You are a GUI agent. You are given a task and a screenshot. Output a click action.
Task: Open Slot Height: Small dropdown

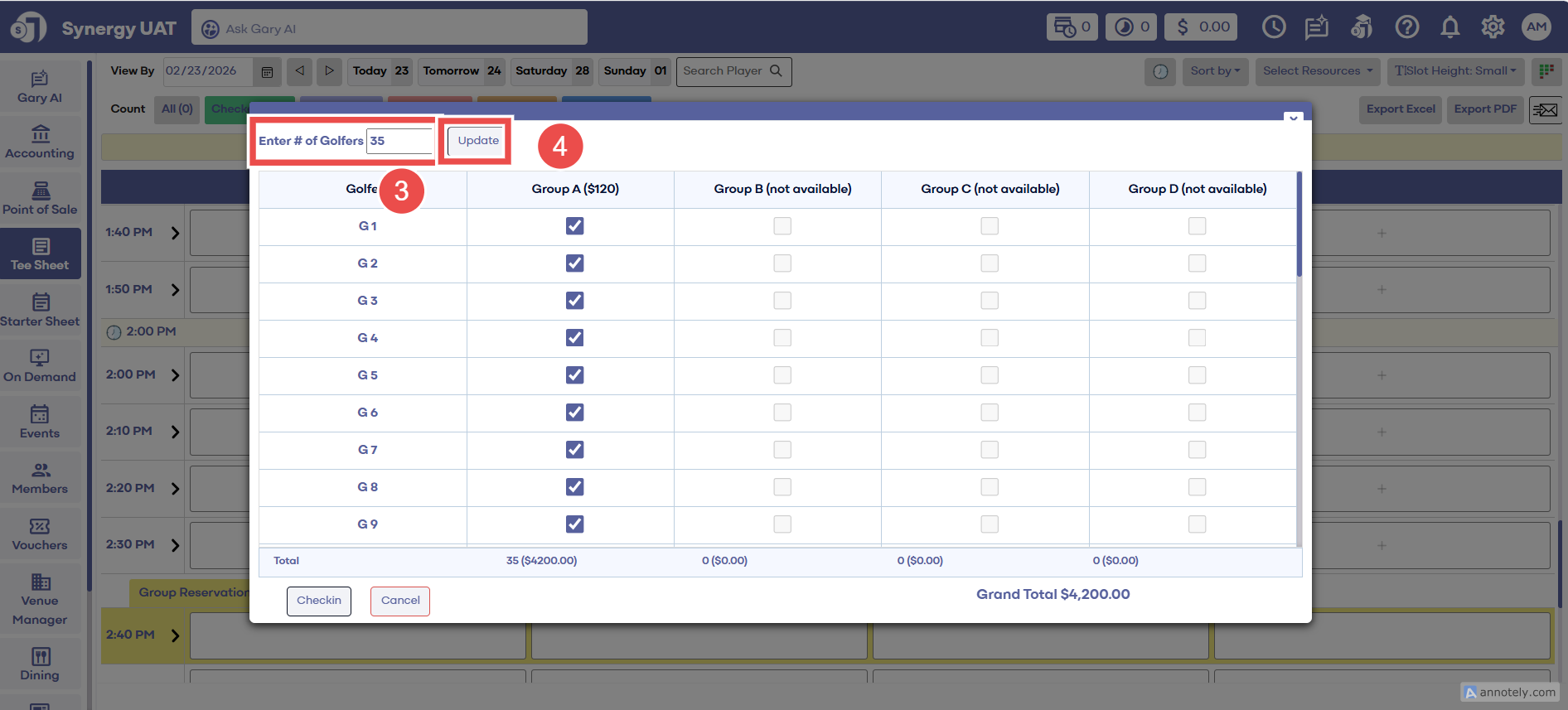pyautogui.click(x=1455, y=71)
